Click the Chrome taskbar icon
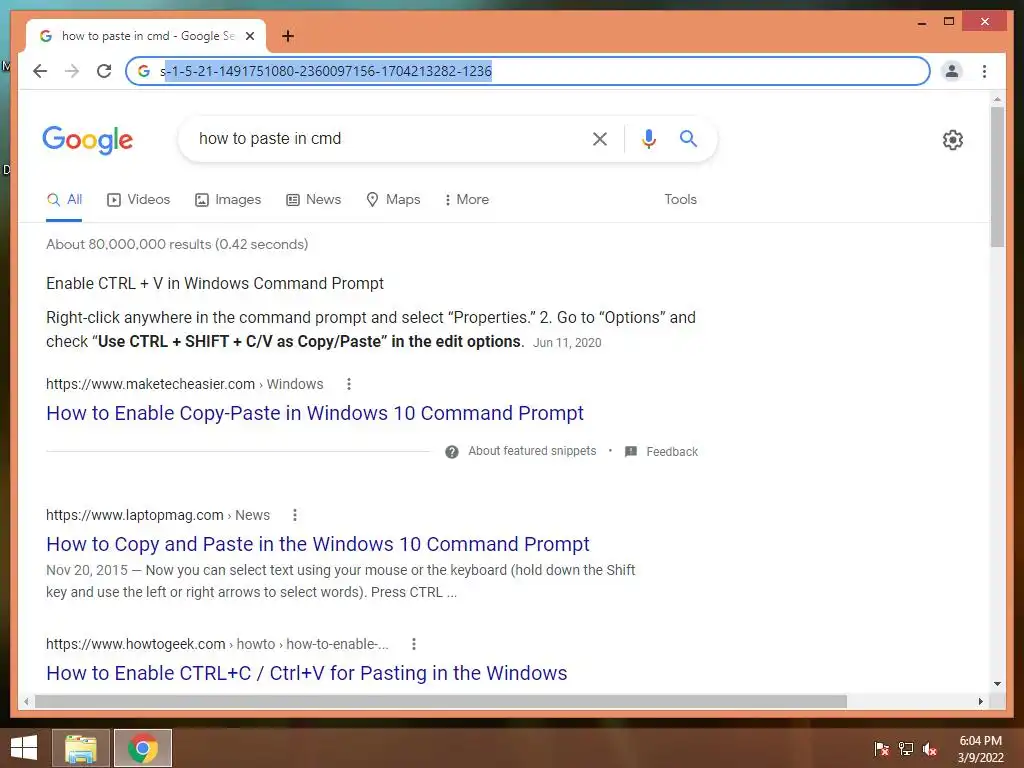 point(143,748)
